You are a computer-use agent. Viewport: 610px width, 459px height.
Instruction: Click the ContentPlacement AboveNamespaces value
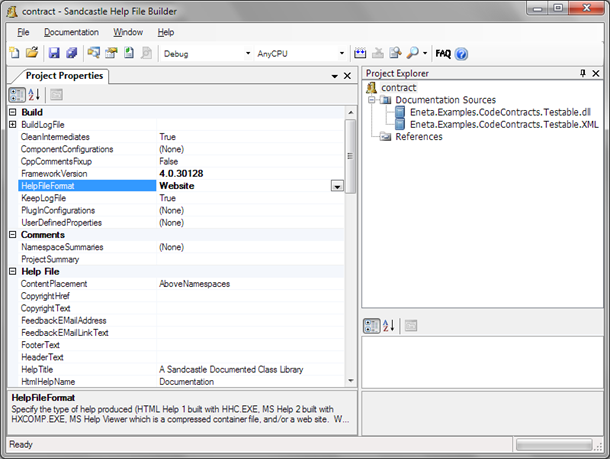point(195,284)
